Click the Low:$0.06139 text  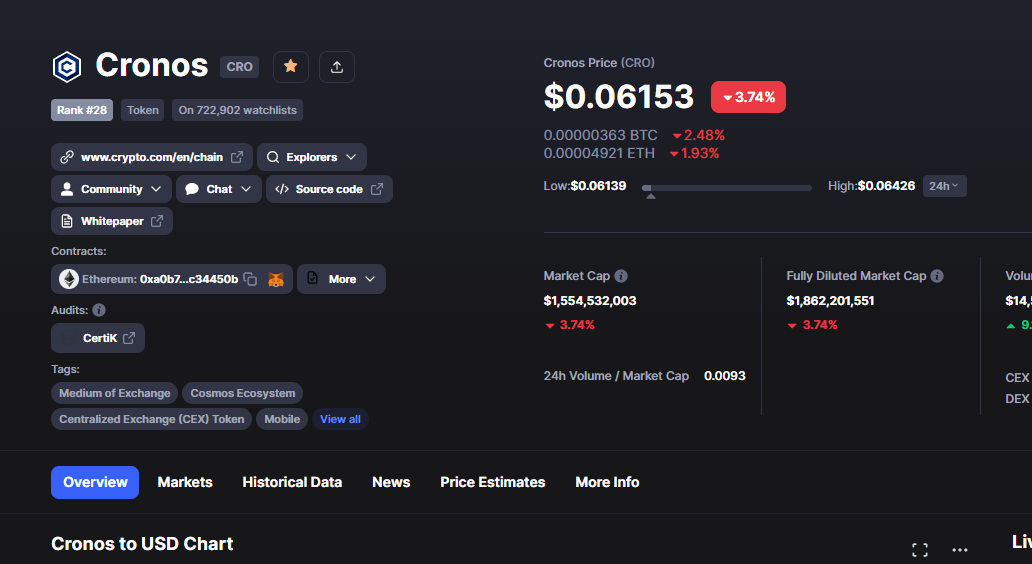[584, 186]
